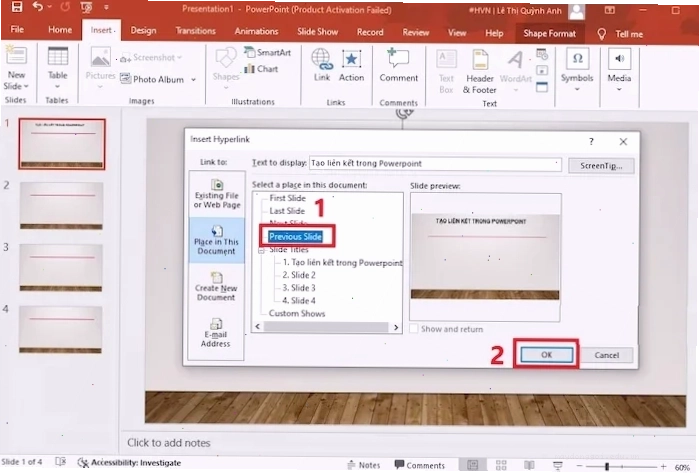Choose E-mail Address link type
The width and height of the screenshot is (699, 473).
point(216,333)
